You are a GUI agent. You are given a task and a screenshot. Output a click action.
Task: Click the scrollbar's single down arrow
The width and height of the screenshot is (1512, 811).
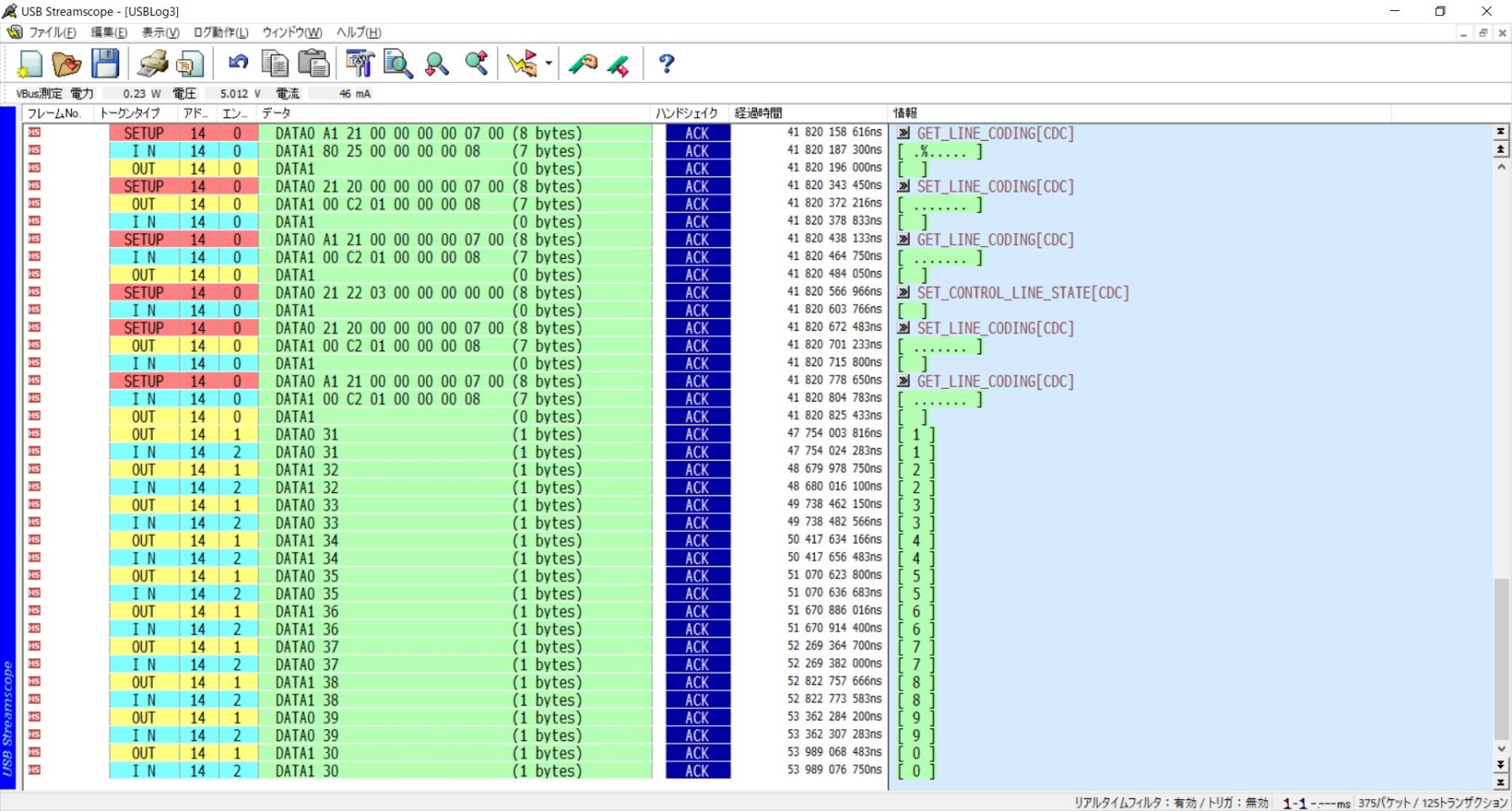pos(1501,748)
